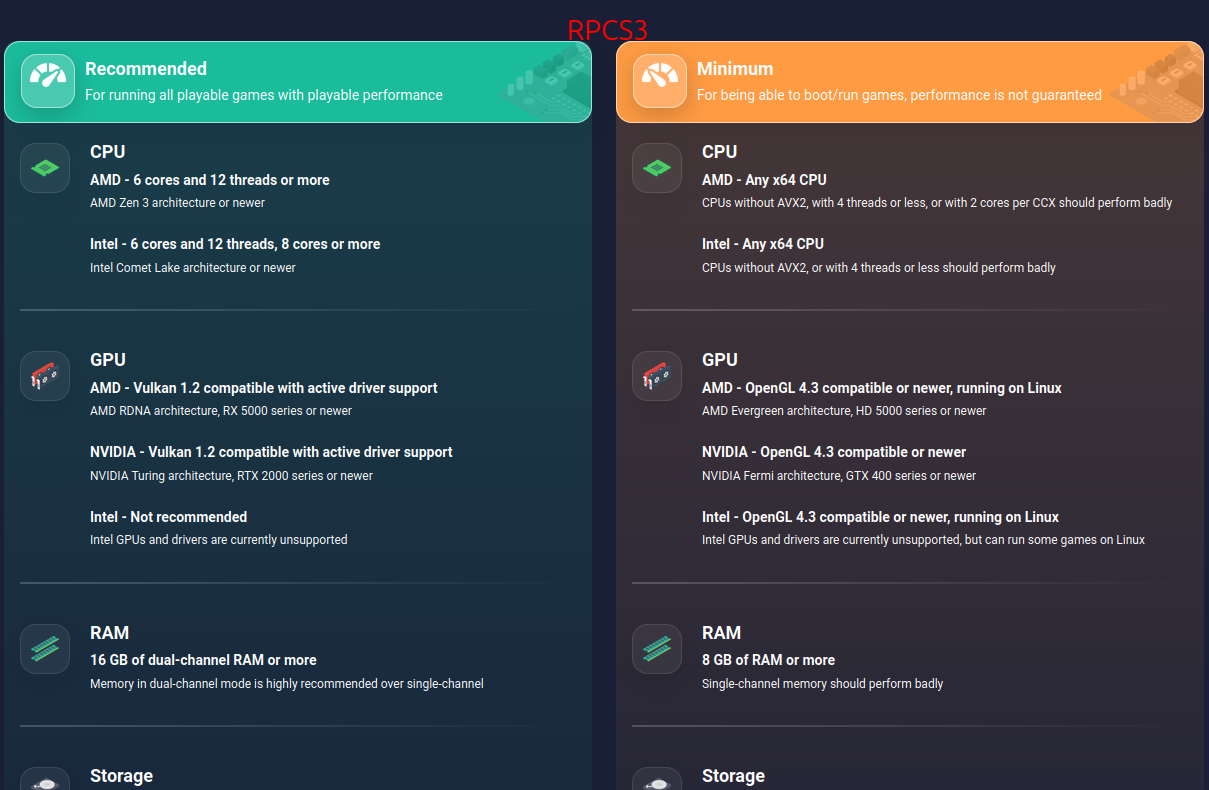Click 'Intel - OpenGL 4.3 compatible' line
Viewport: 1209px width, 790px height.
[x=880, y=517]
